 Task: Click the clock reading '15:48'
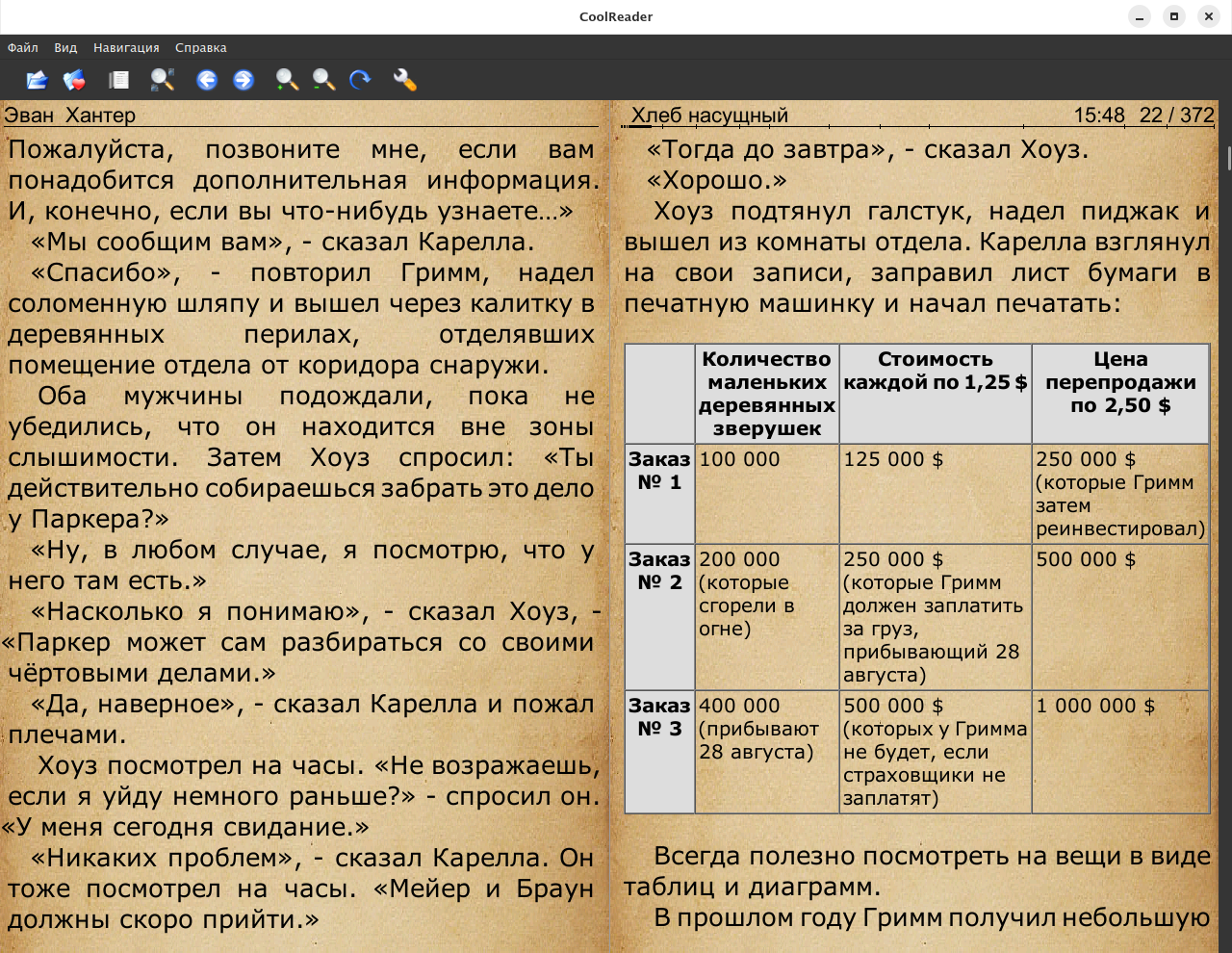click(1099, 116)
